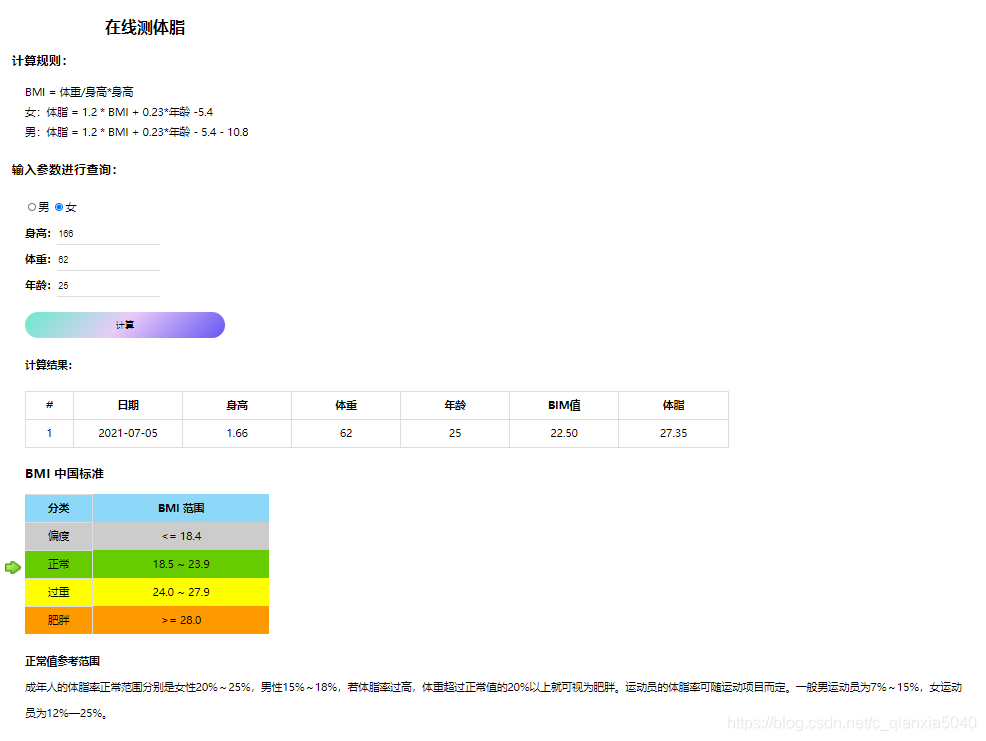
Task: Click the 分类 header cell
Action: 58,508
